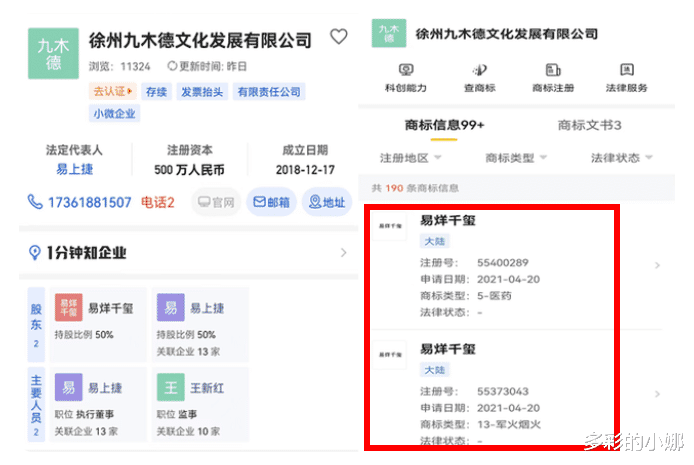The image size is (694, 465).
Task: Click 商标类型: 13-军火烟火 text
Action: coord(480,424)
